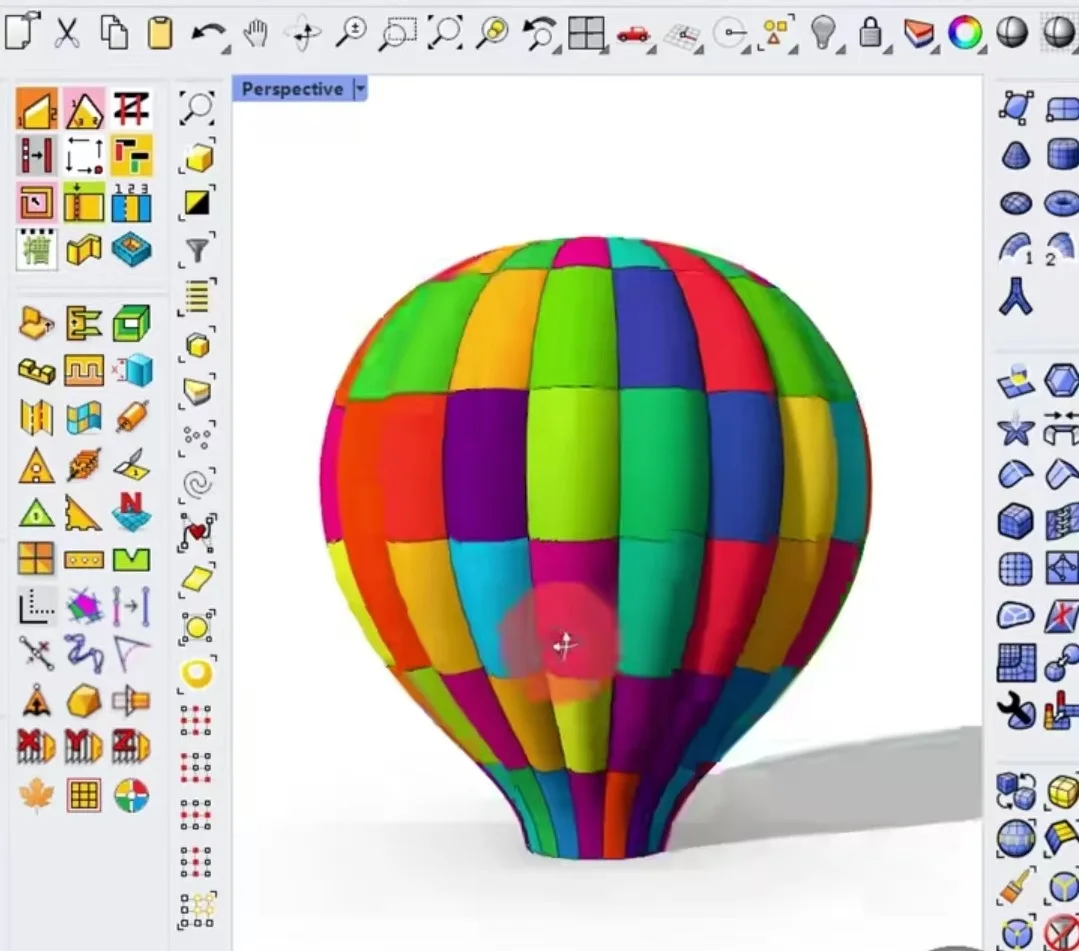The width and height of the screenshot is (1079, 951).
Task: Open the Perspective viewport dropdown arrow
Action: (x=360, y=90)
